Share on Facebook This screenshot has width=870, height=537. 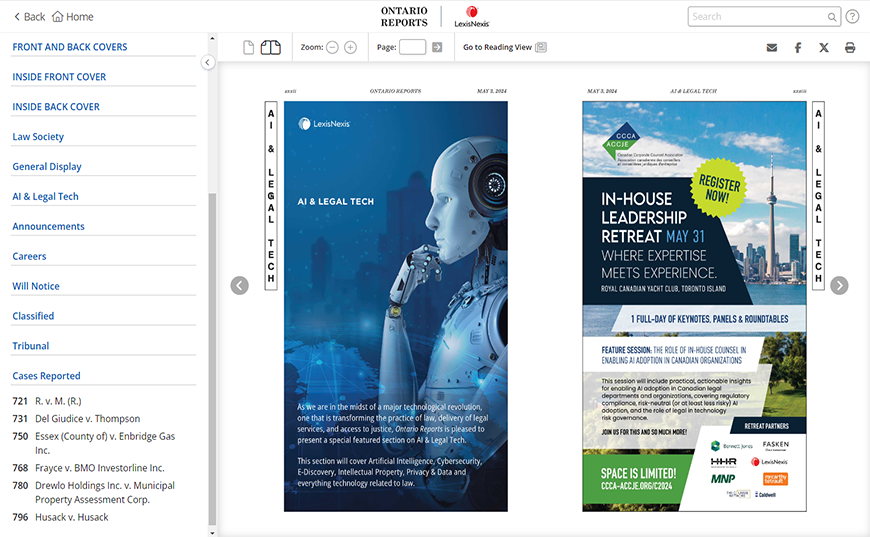pos(798,47)
